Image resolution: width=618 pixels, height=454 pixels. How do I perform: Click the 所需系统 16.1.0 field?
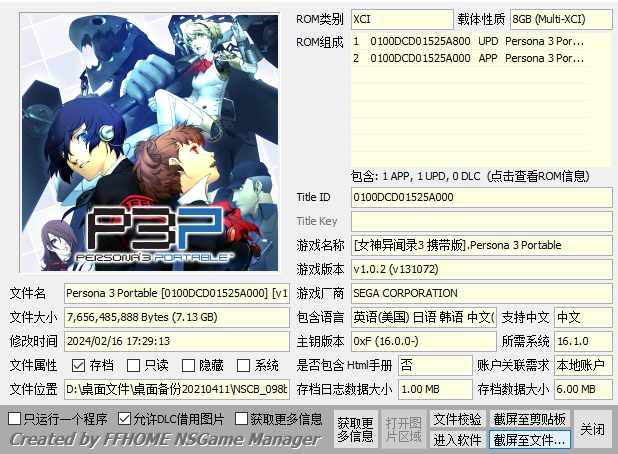[583, 341]
